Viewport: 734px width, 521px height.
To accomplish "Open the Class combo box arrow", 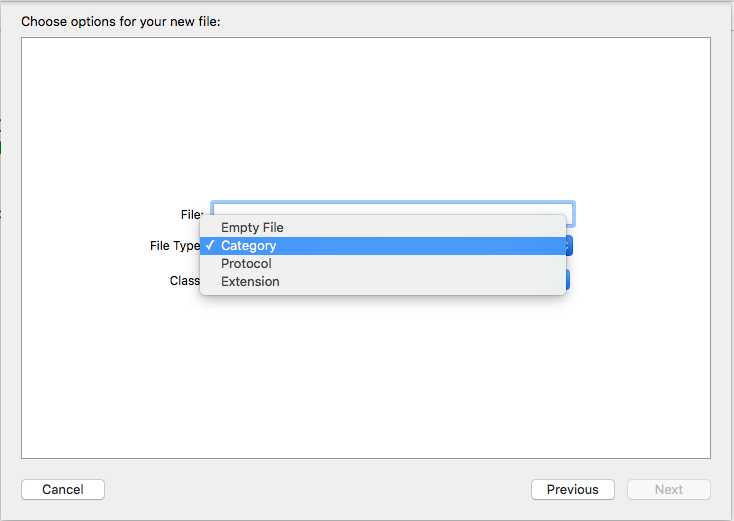I will (x=568, y=280).
